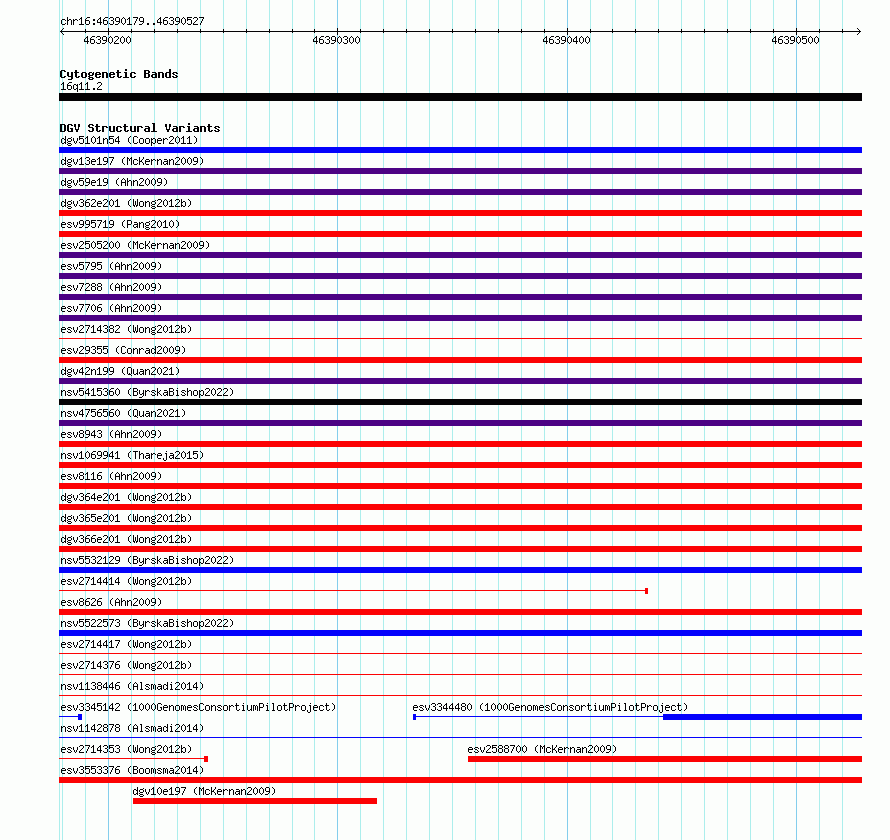Open dgv362e201 (Wong2012b) variant

coord(126,203)
